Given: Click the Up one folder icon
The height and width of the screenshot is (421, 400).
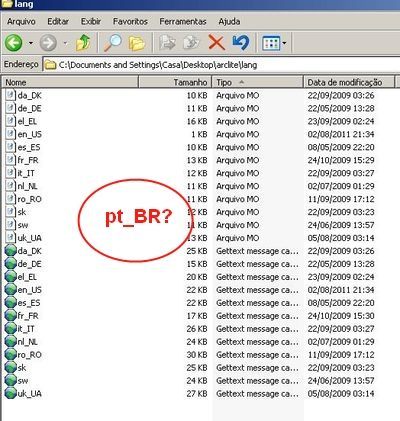Looking at the screenshot, I should (x=83, y=43).
